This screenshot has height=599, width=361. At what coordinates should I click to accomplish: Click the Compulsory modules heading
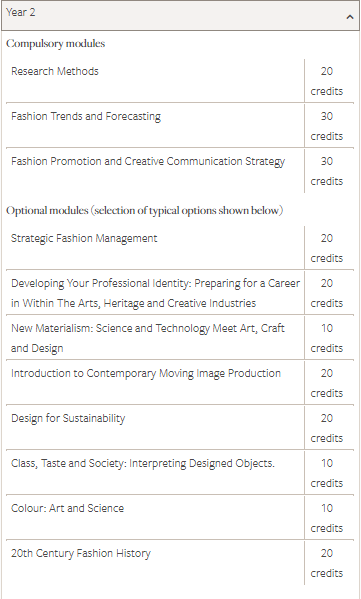55,44
